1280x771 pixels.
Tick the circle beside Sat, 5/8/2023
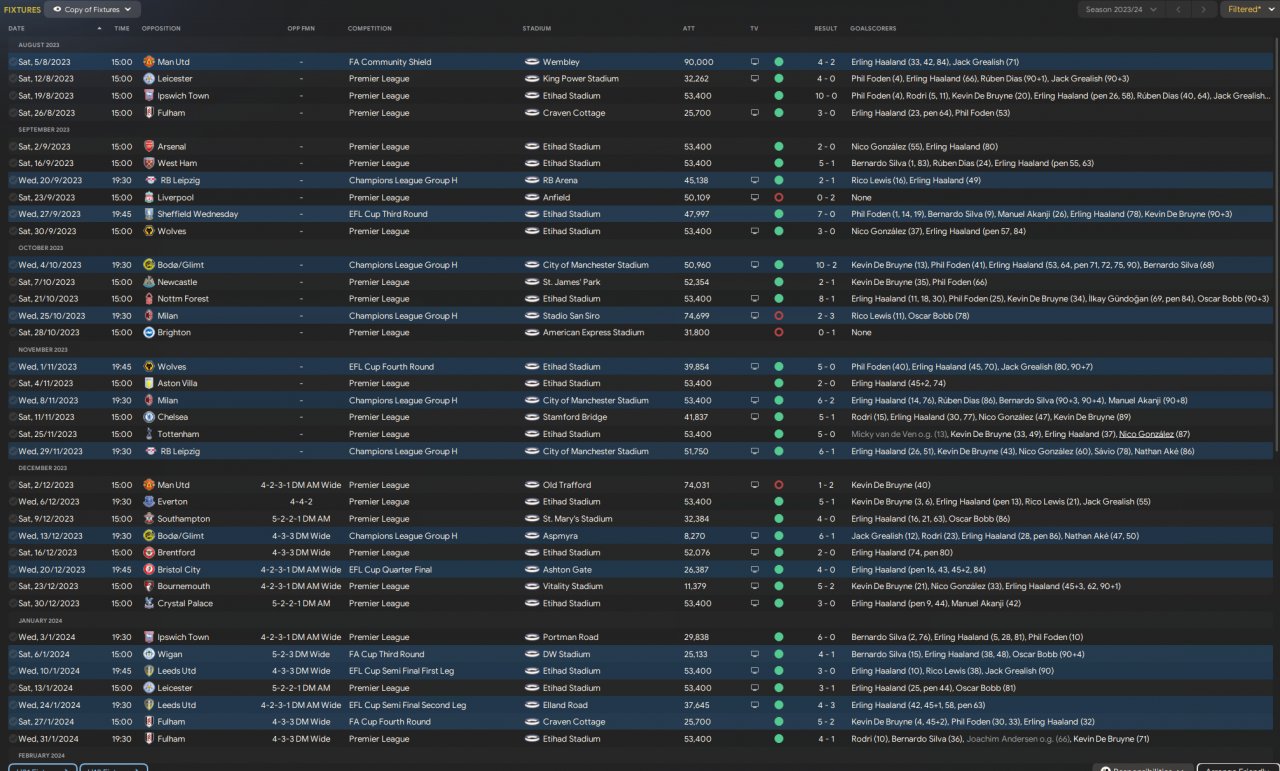point(13,62)
